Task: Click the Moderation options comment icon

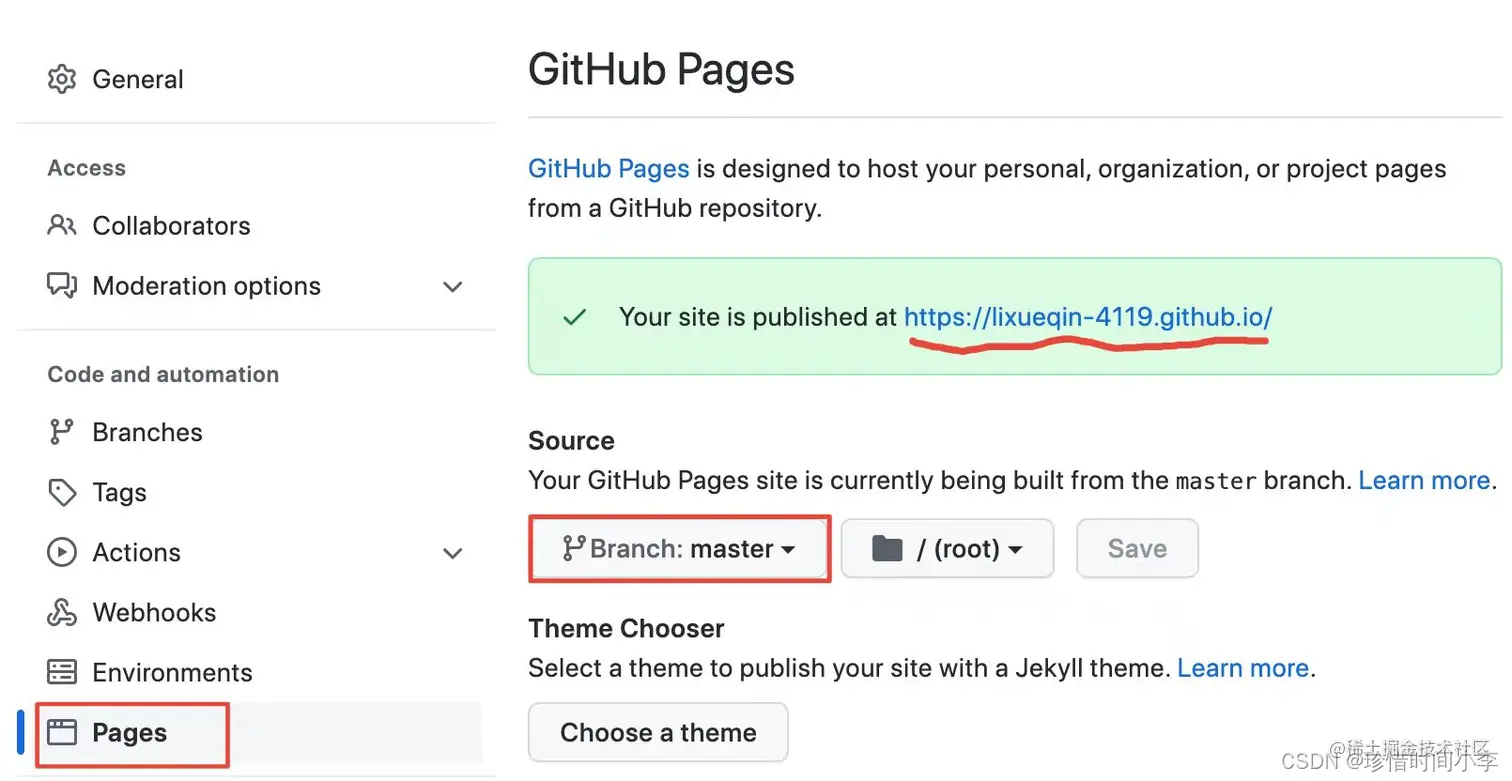Action: click(x=62, y=286)
